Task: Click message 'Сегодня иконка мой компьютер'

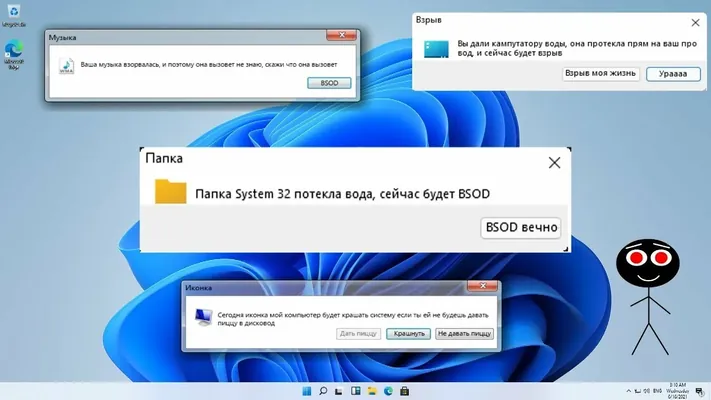Action: (x=353, y=319)
